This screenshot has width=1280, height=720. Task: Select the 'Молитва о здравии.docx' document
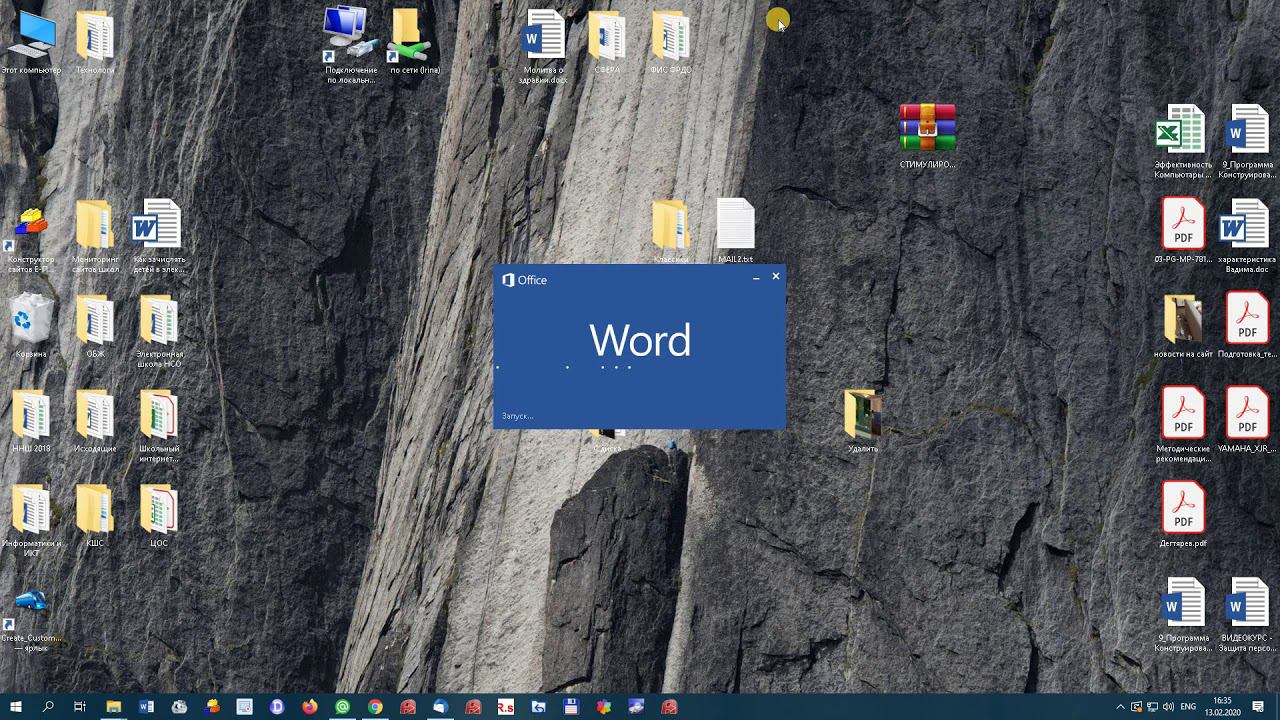pos(544,45)
